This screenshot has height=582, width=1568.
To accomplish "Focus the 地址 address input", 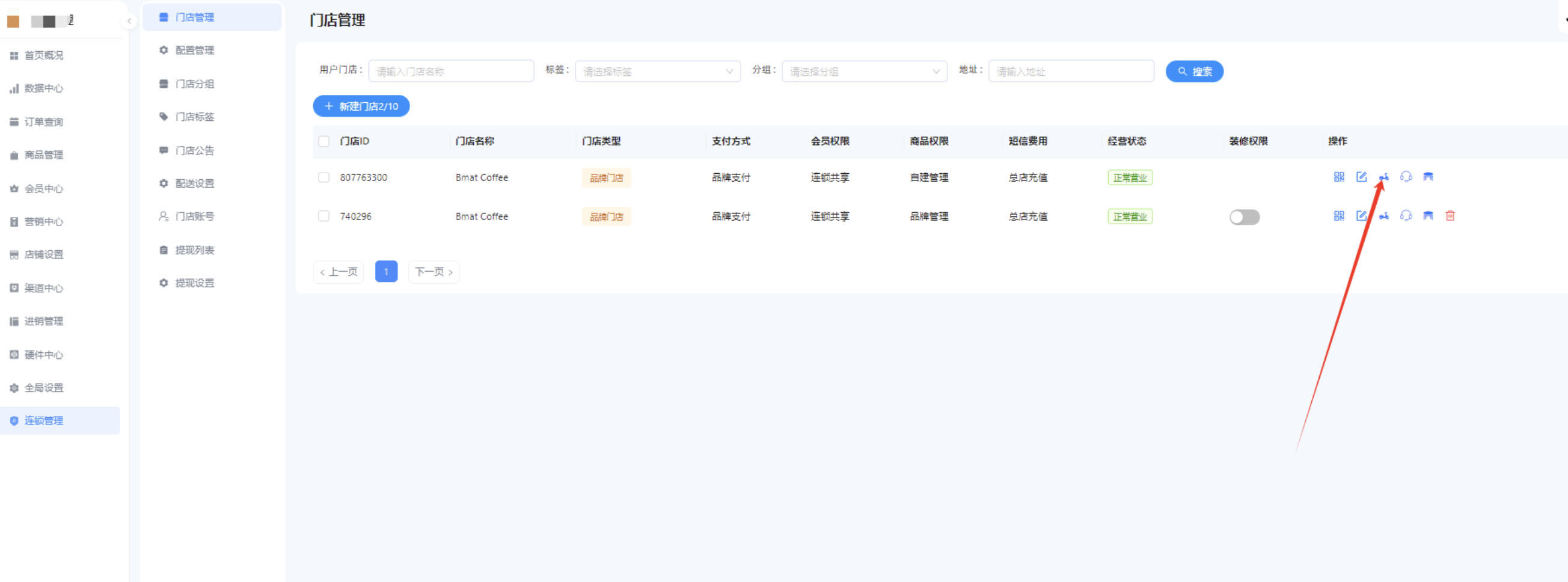I will pos(1071,71).
